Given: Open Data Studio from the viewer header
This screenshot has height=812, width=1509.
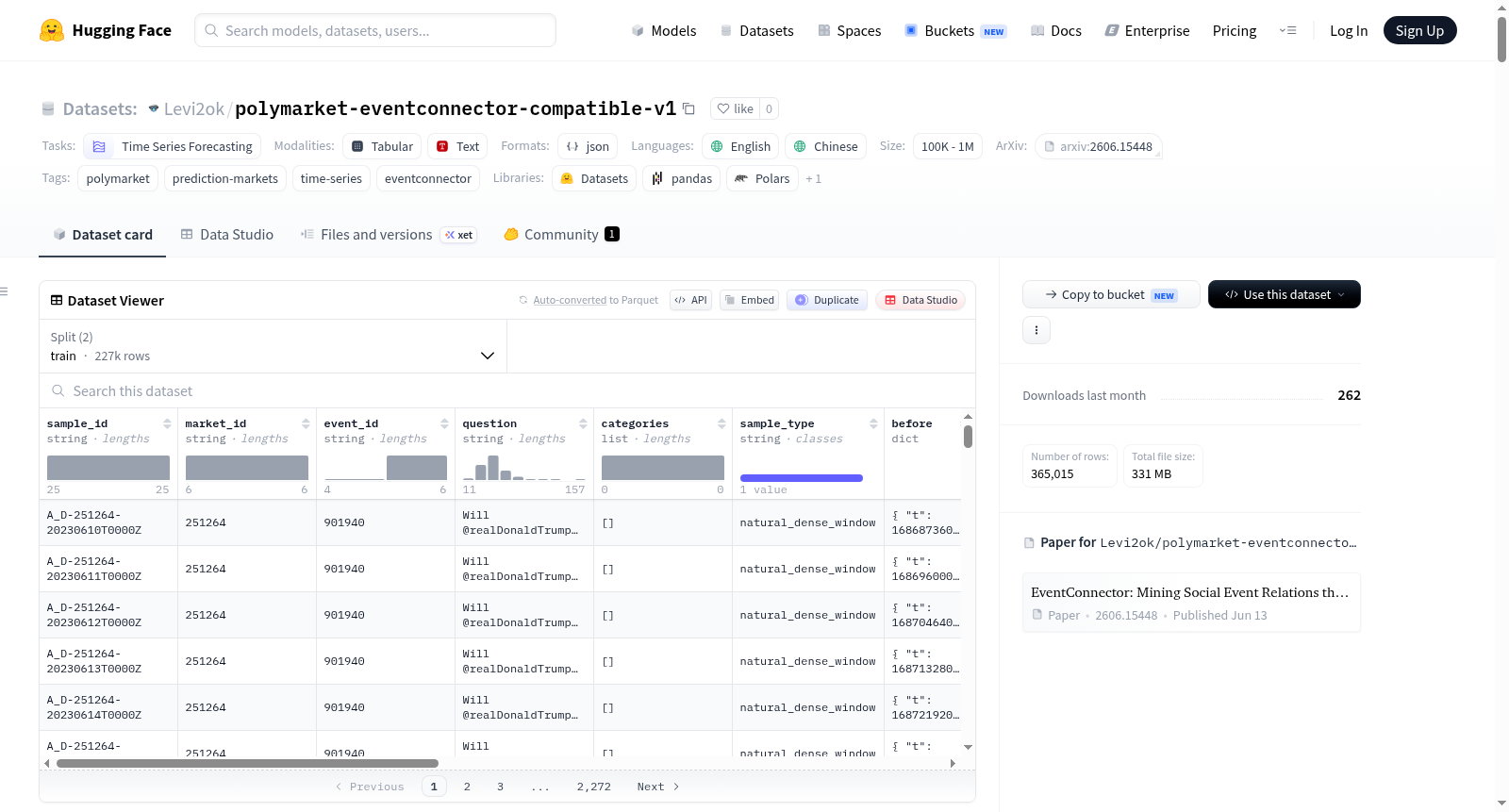Looking at the screenshot, I should pyautogui.click(x=920, y=300).
